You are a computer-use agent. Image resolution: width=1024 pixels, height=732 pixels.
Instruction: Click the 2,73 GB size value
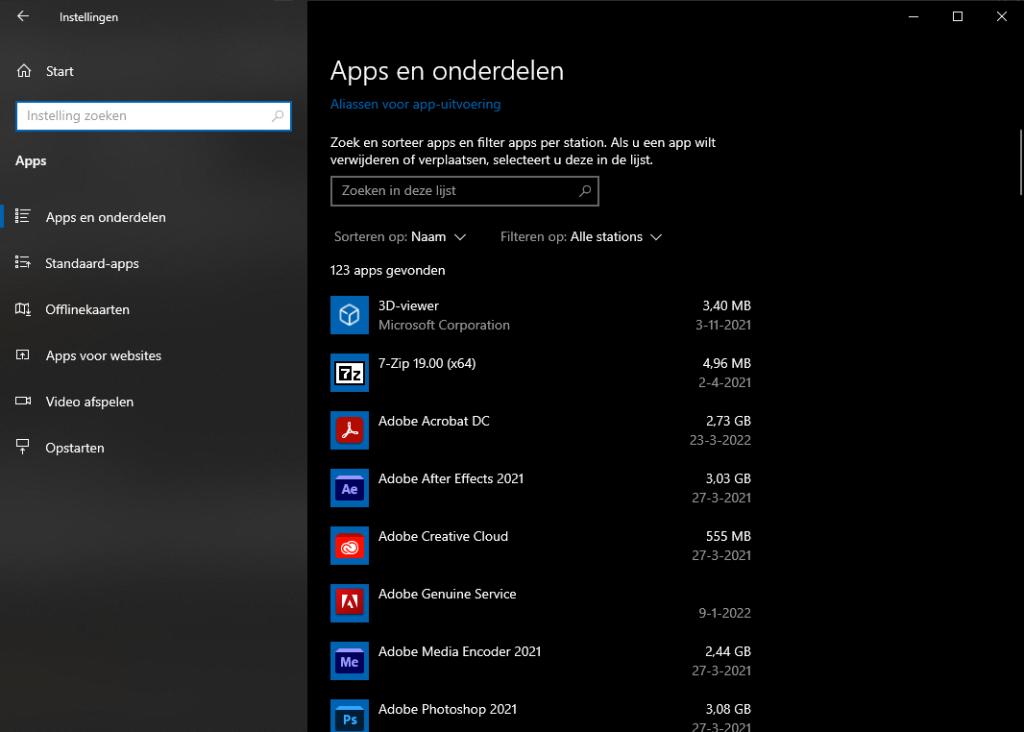728,421
